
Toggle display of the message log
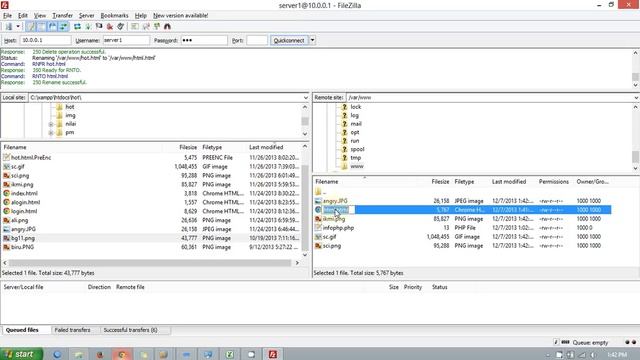tap(31, 27)
